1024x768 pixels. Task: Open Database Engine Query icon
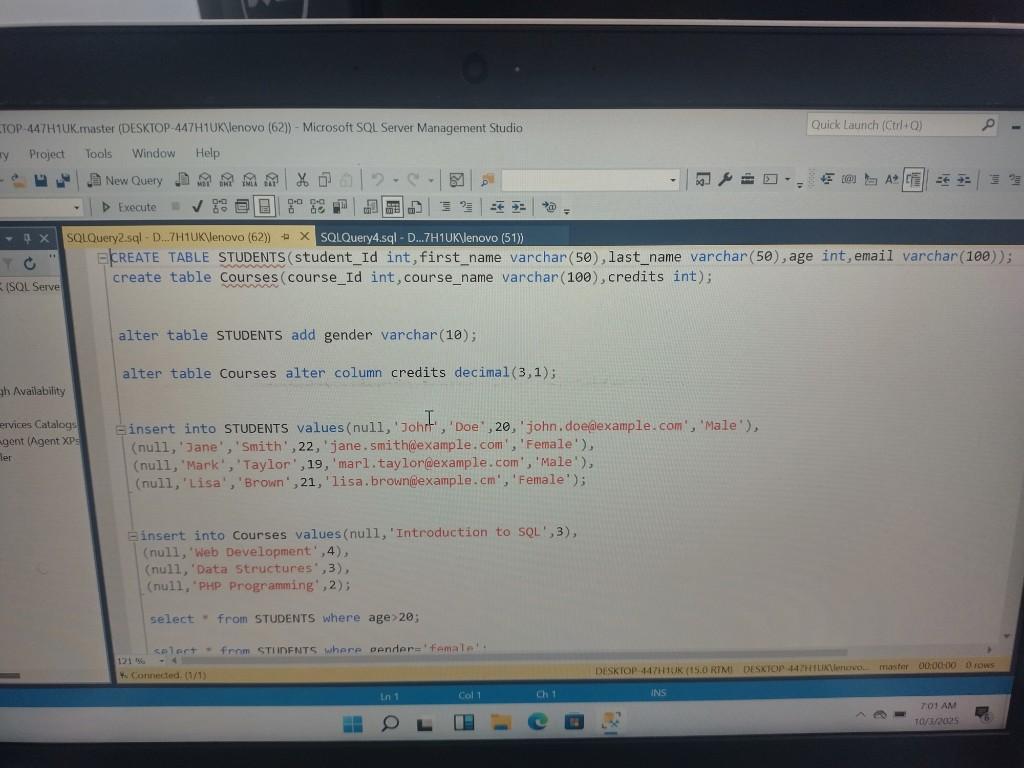[x=183, y=180]
